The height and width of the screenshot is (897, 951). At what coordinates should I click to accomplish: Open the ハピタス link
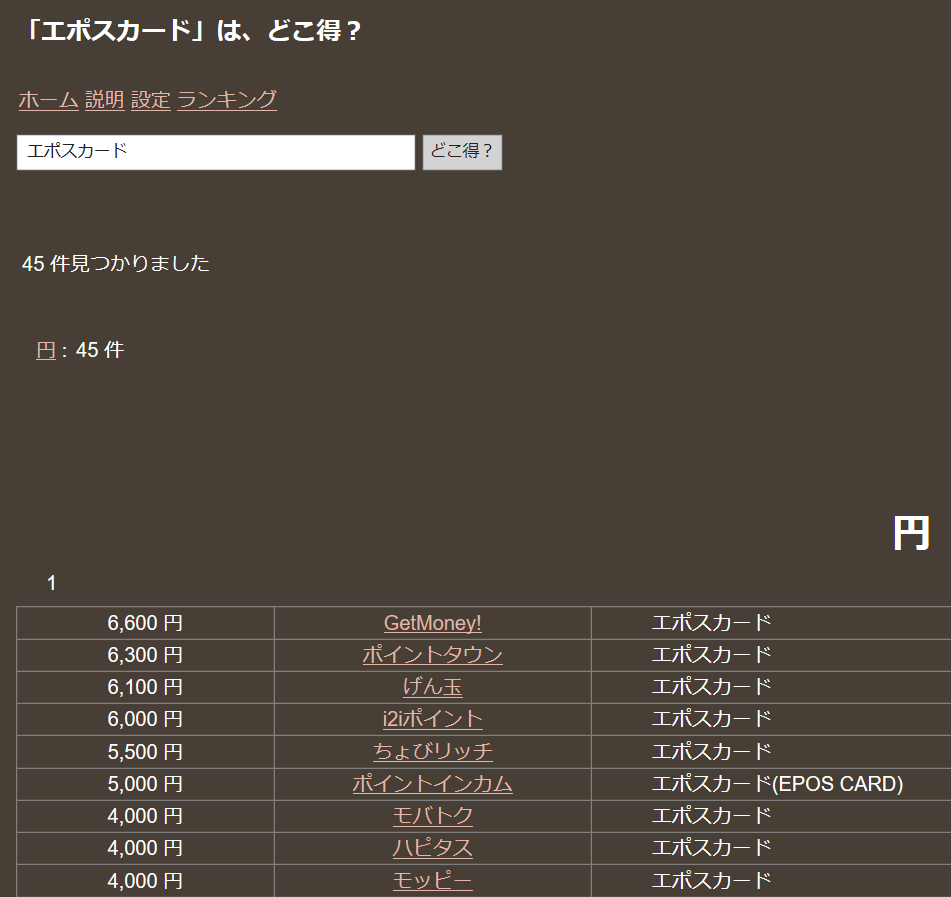pos(432,848)
